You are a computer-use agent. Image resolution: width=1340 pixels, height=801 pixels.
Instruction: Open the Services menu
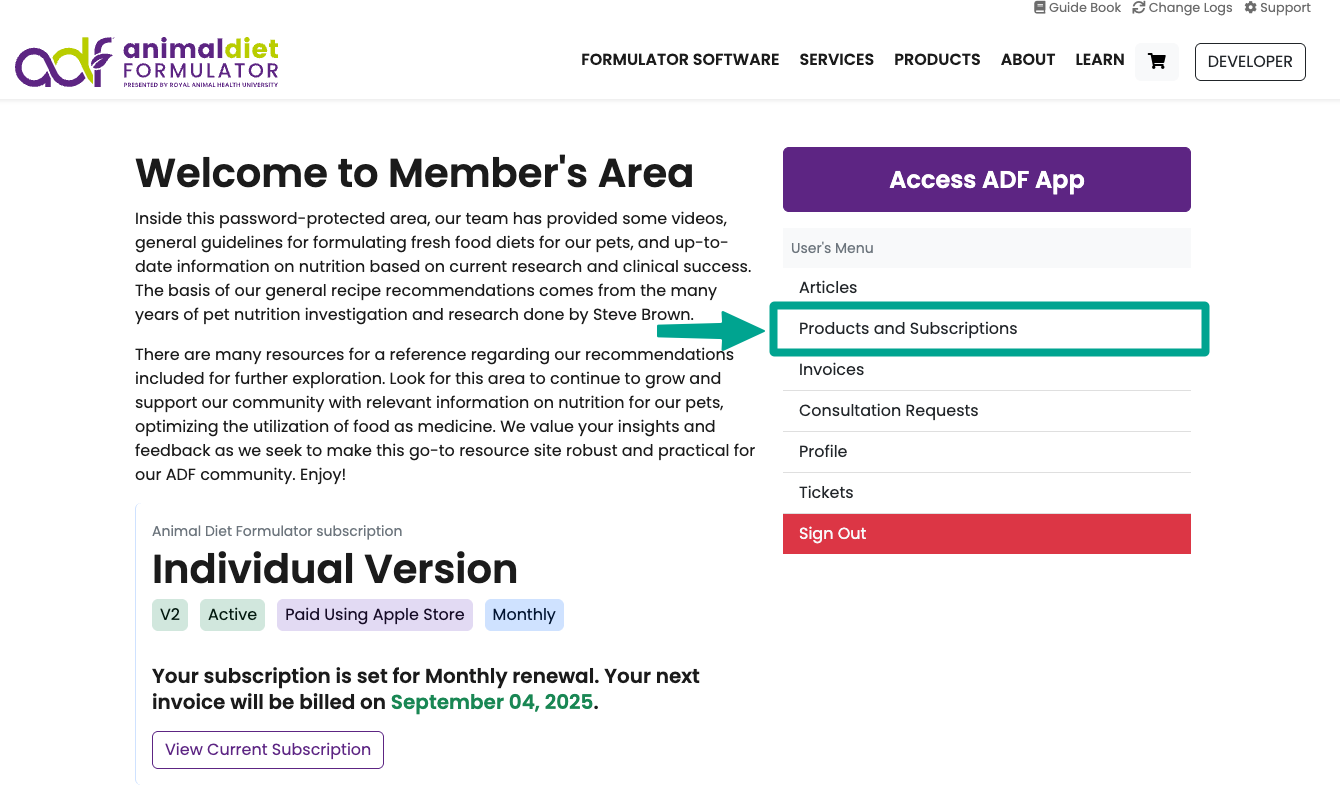pyautogui.click(x=836, y=60)
